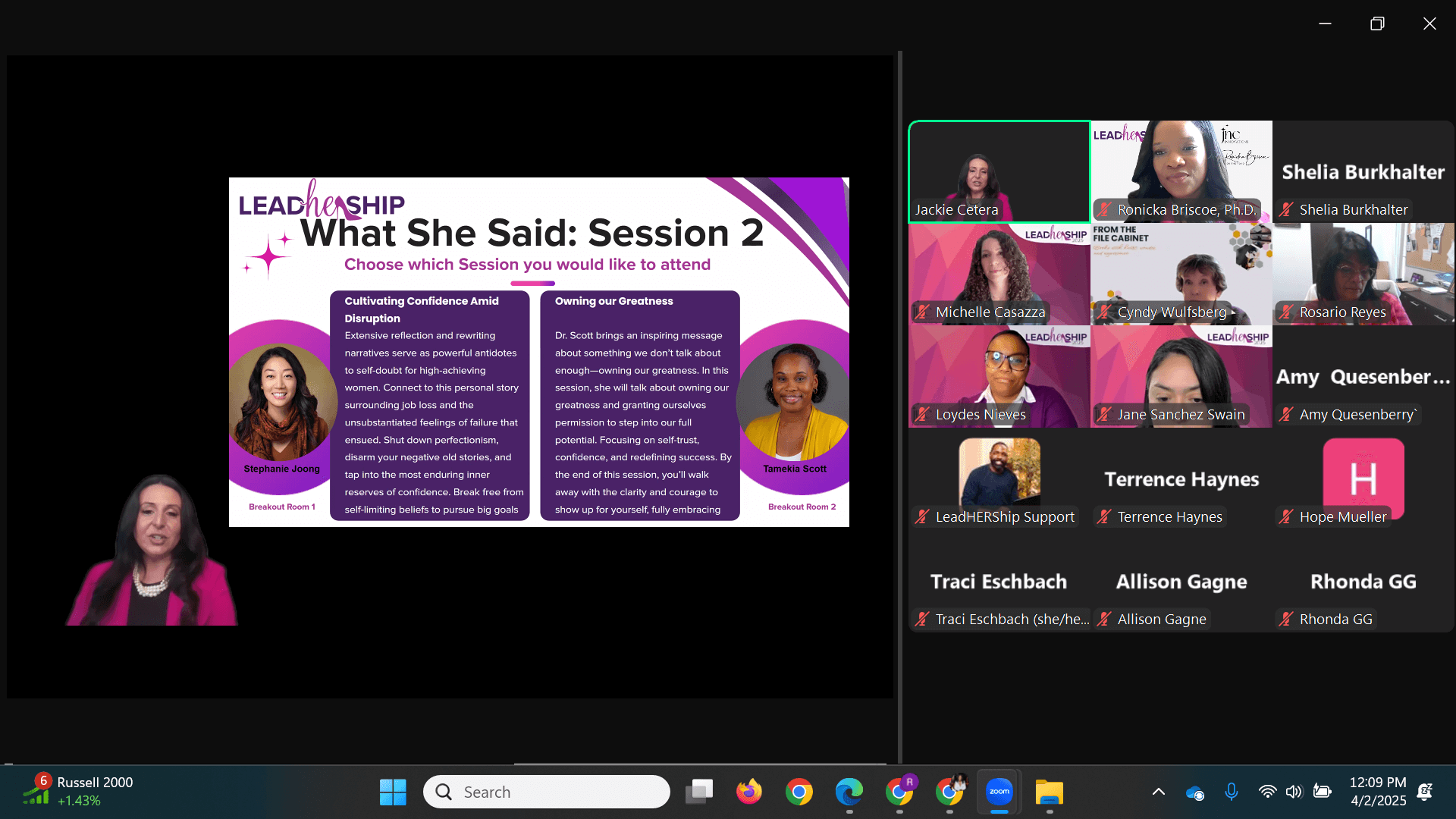This screenshot has height=819, width=1456.
Task: Open Microsoft Edge from the taskbar
Action: (849, 792)
